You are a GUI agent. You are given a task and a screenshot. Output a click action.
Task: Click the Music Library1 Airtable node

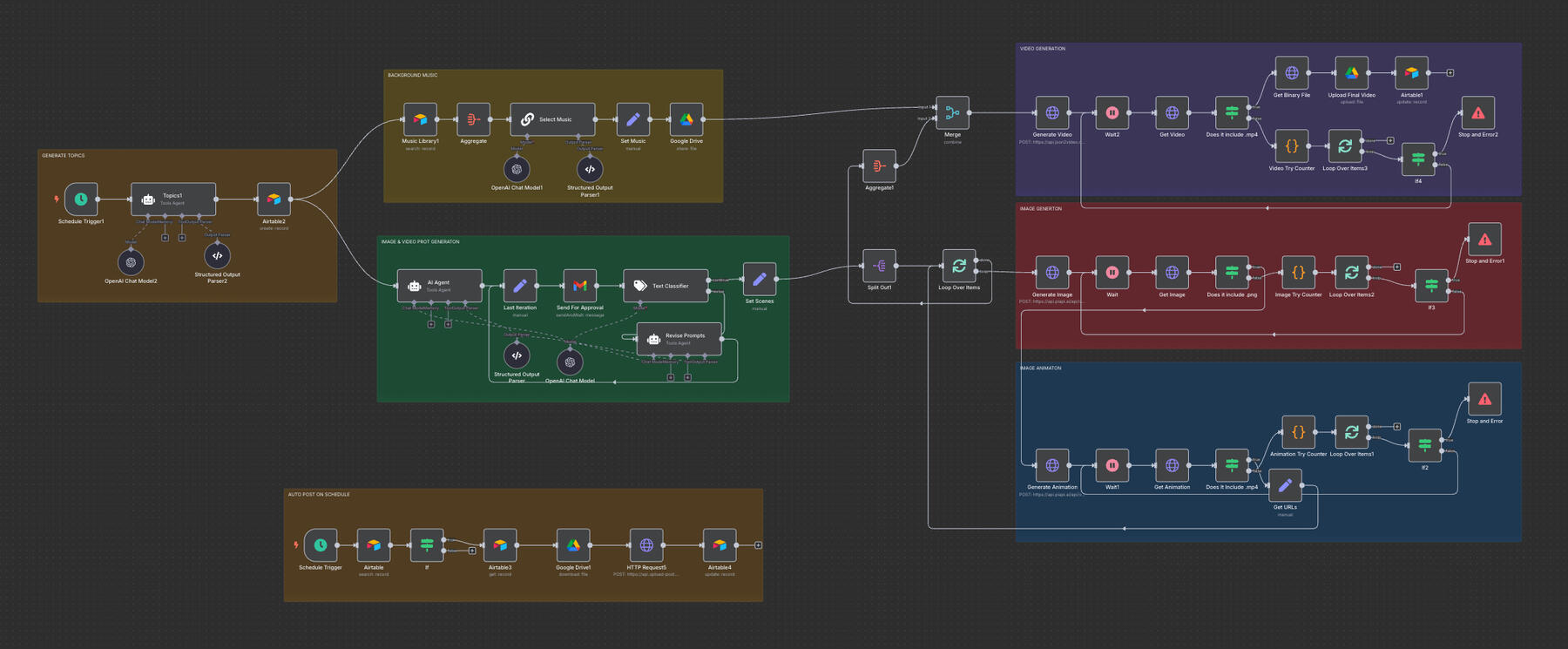(420, 119)
